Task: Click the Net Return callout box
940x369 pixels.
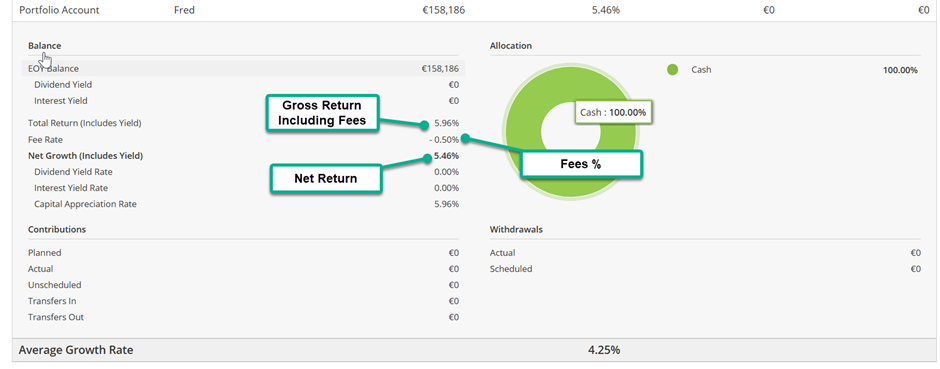Action: coord(326,179)
